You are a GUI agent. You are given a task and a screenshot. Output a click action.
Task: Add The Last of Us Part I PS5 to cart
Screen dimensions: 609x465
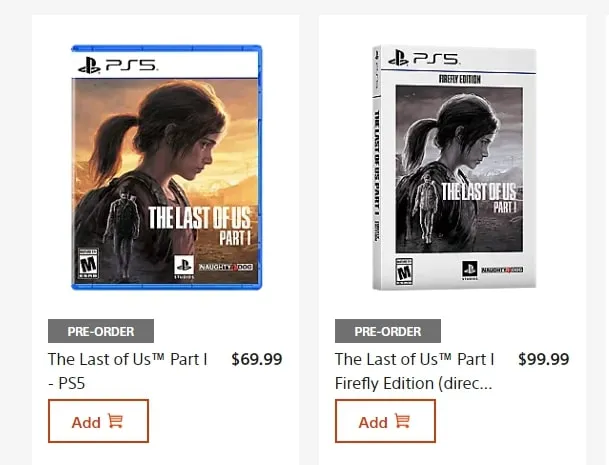coord(98,421)
